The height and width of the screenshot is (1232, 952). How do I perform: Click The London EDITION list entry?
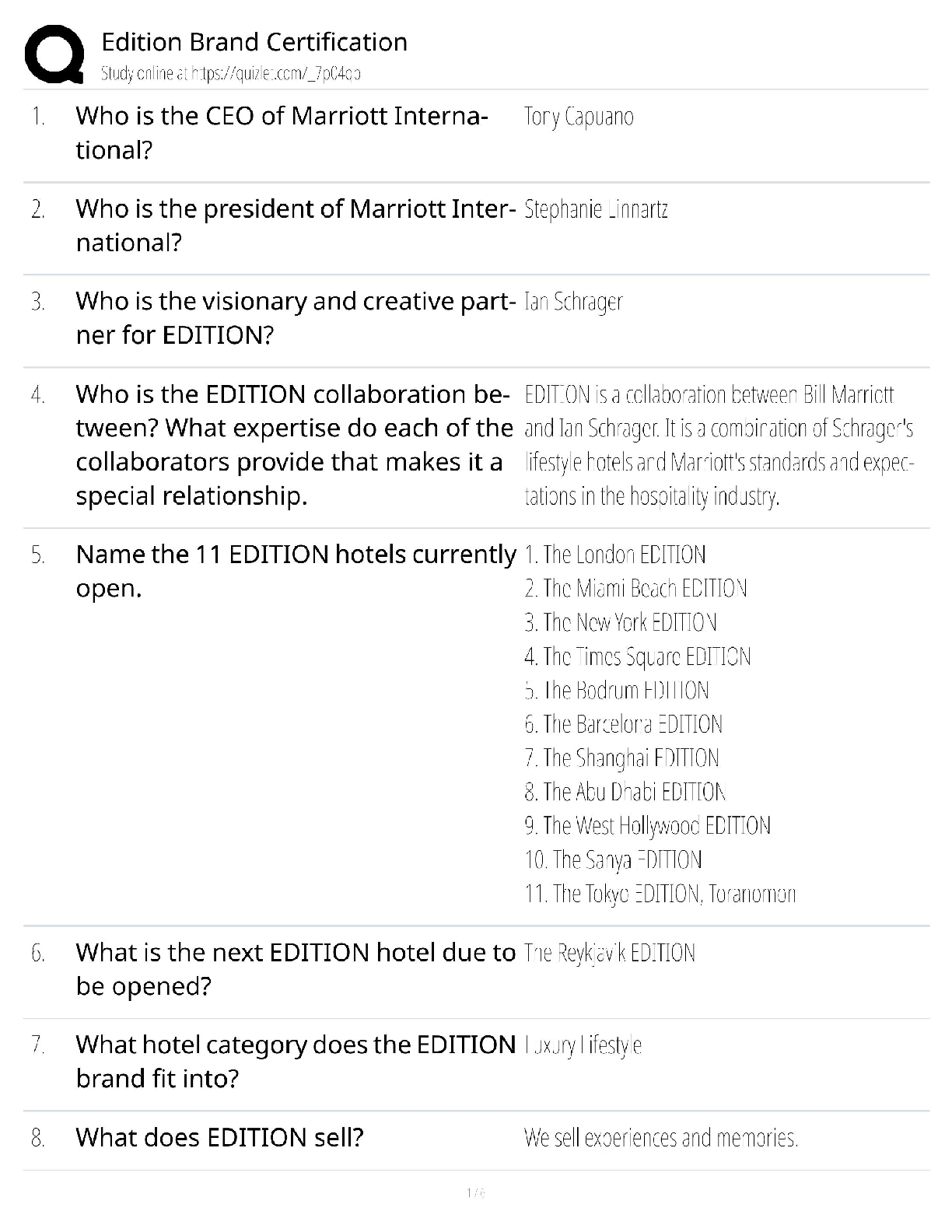point(615,555)
